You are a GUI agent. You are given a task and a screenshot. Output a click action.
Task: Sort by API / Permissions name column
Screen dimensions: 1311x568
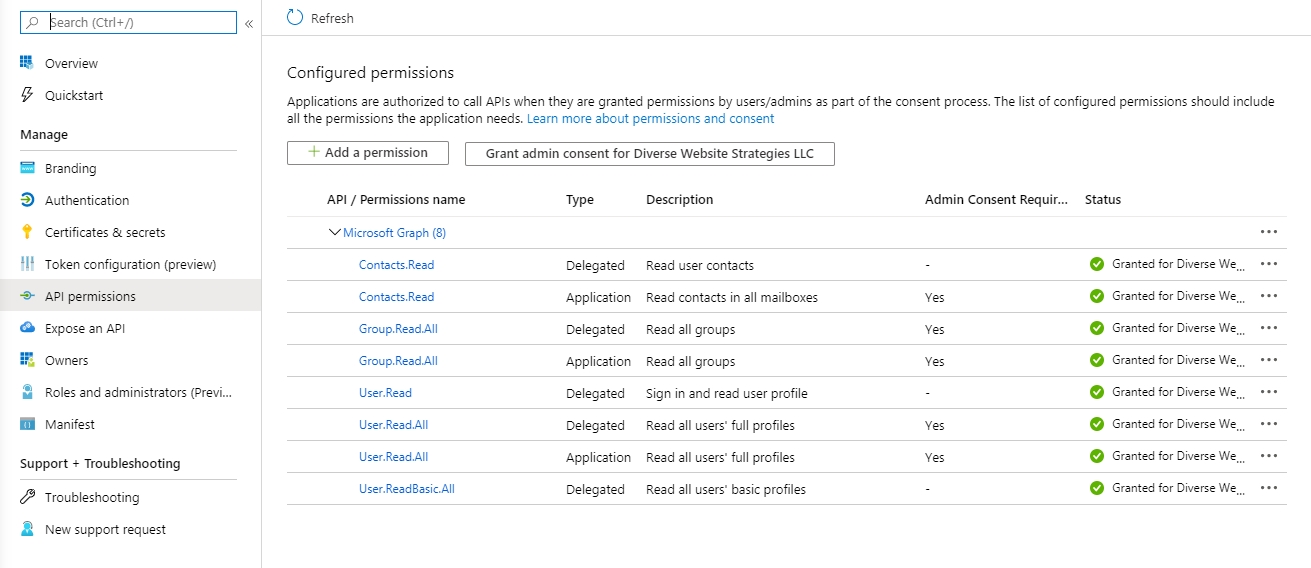tap(396, 199)
